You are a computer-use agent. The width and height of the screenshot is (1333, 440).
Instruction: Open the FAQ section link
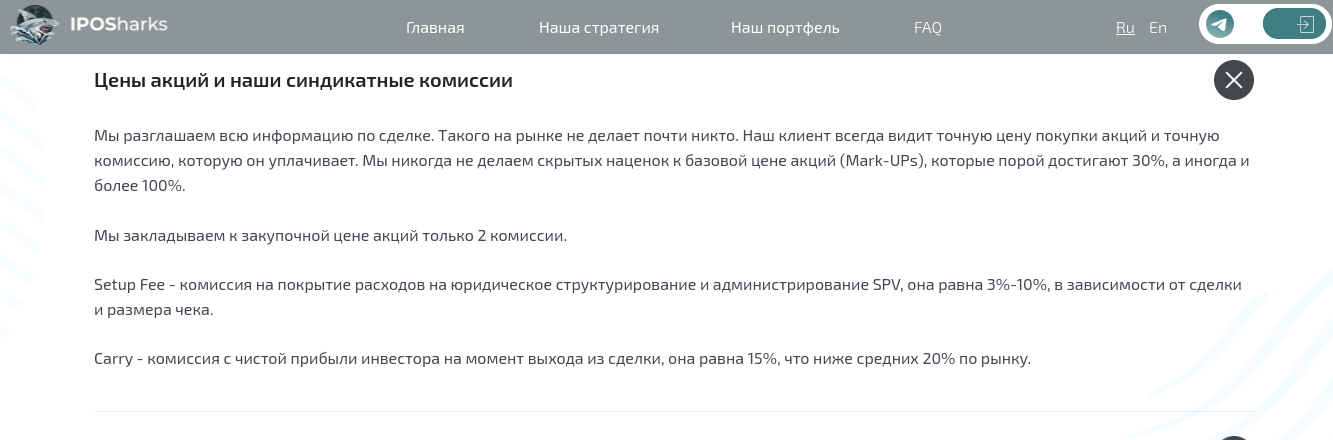tap(927, 28)
